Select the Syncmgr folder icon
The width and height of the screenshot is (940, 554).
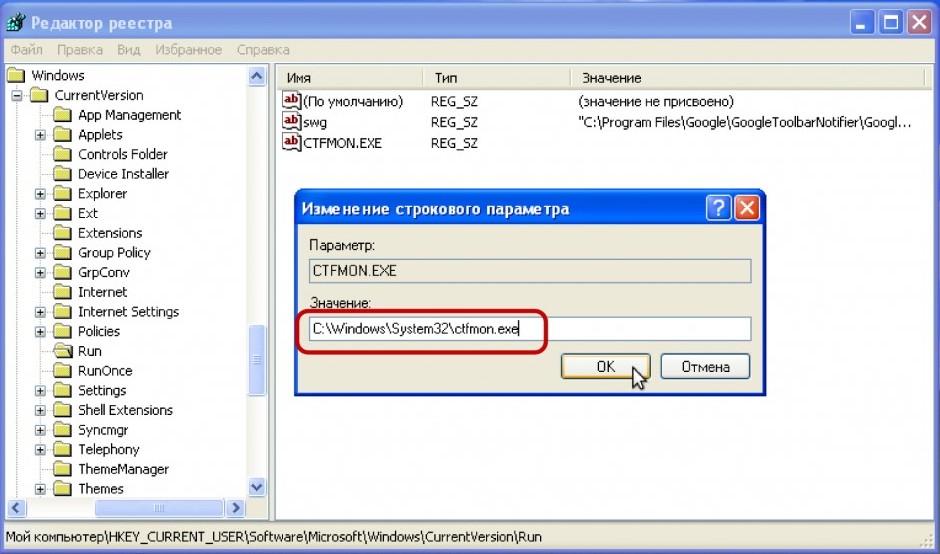pyautogui.click(x=62, y=430)
